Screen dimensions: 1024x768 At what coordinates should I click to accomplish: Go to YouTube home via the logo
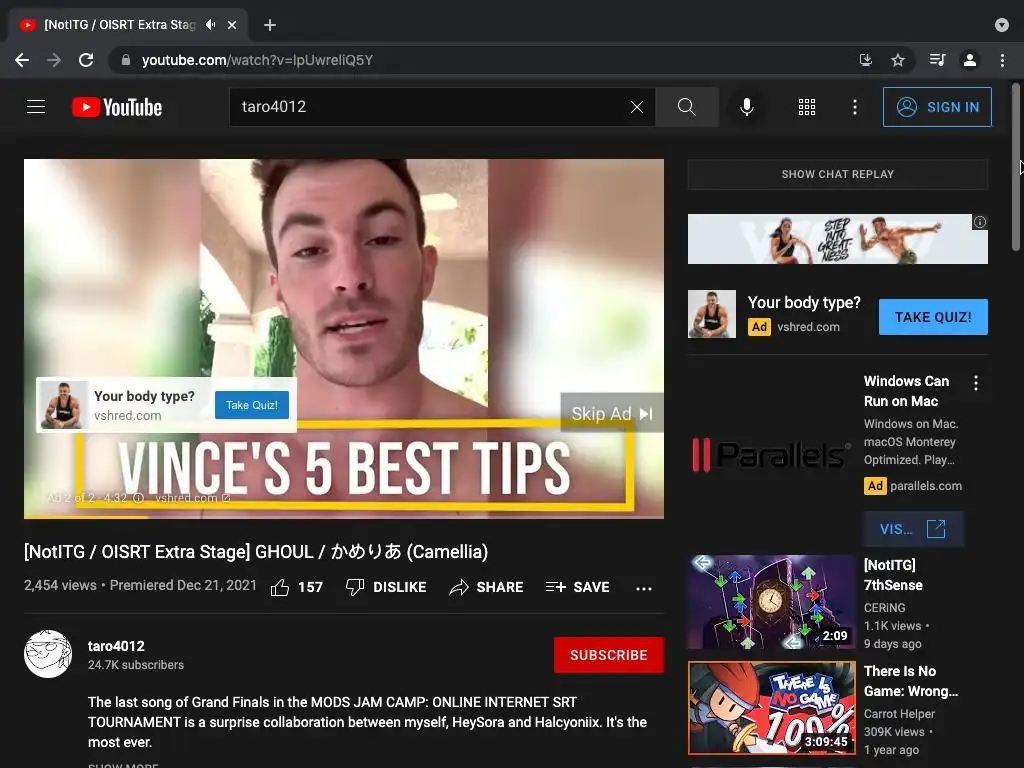point(117,107)
